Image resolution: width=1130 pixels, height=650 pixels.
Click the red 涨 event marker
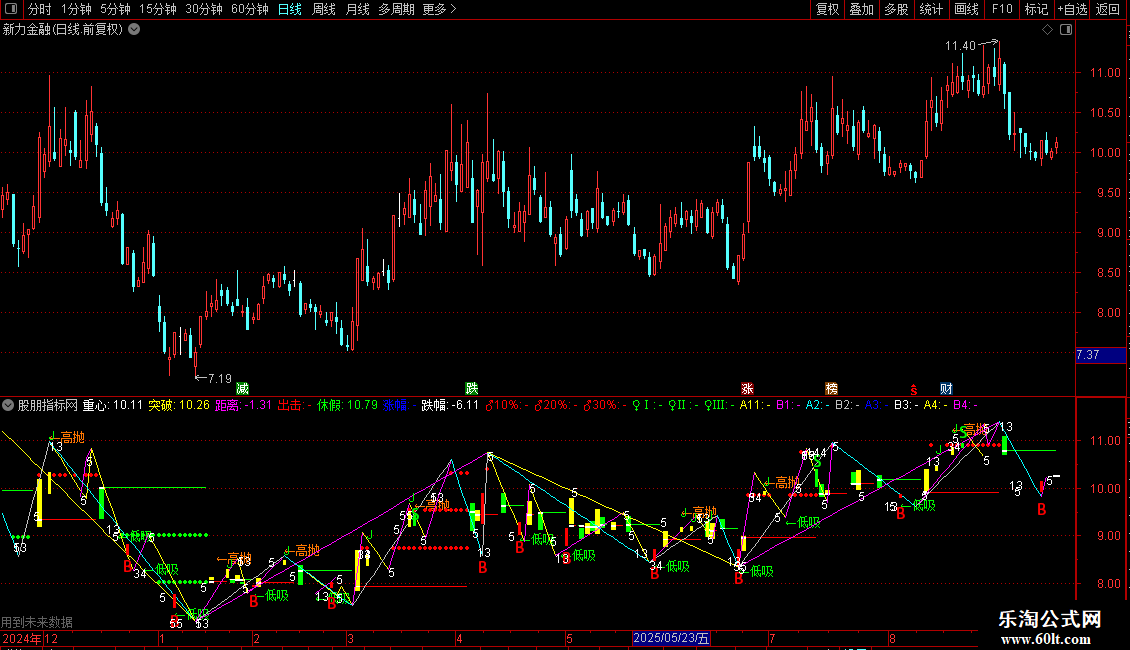pyautogui.click(x=747, y=388)
